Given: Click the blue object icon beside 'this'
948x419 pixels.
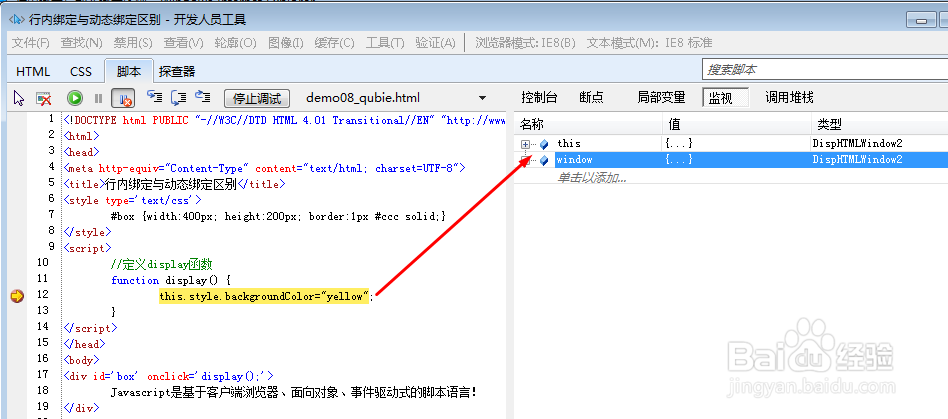Looking at the screenshot, I should point(544,145).
